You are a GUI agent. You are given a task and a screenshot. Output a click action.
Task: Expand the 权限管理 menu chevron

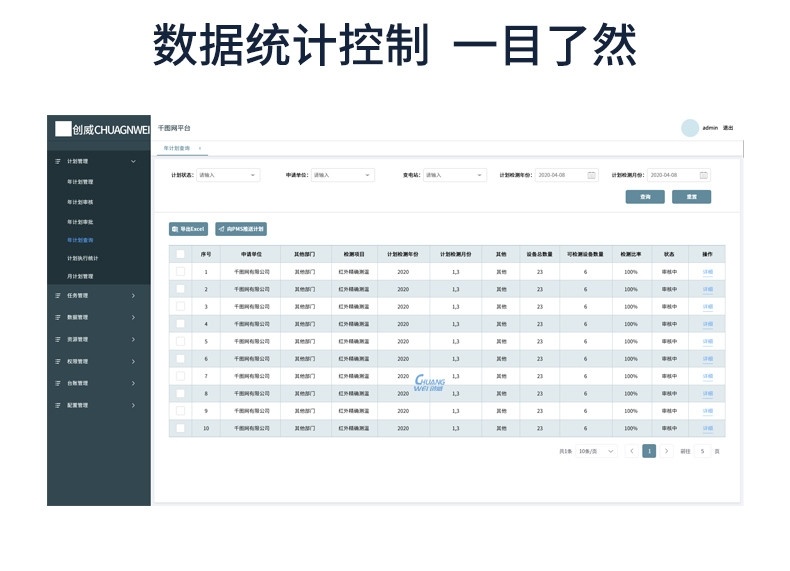(x=134, y=361)
